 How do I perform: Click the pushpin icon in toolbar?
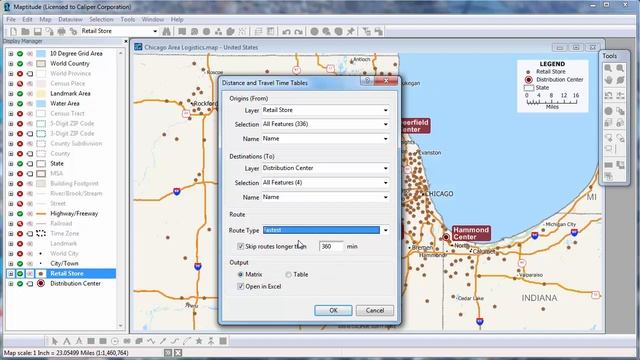click(x=351, y=31)
